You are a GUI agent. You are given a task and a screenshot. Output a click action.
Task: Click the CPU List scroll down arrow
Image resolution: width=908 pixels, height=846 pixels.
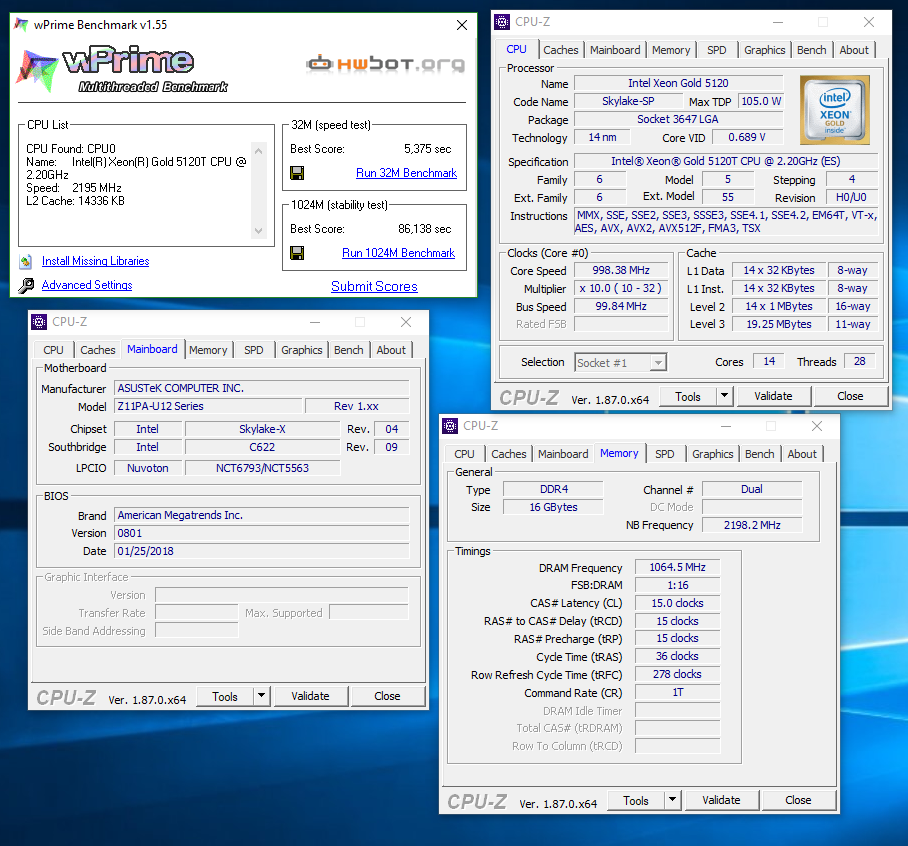click(258, 230)
